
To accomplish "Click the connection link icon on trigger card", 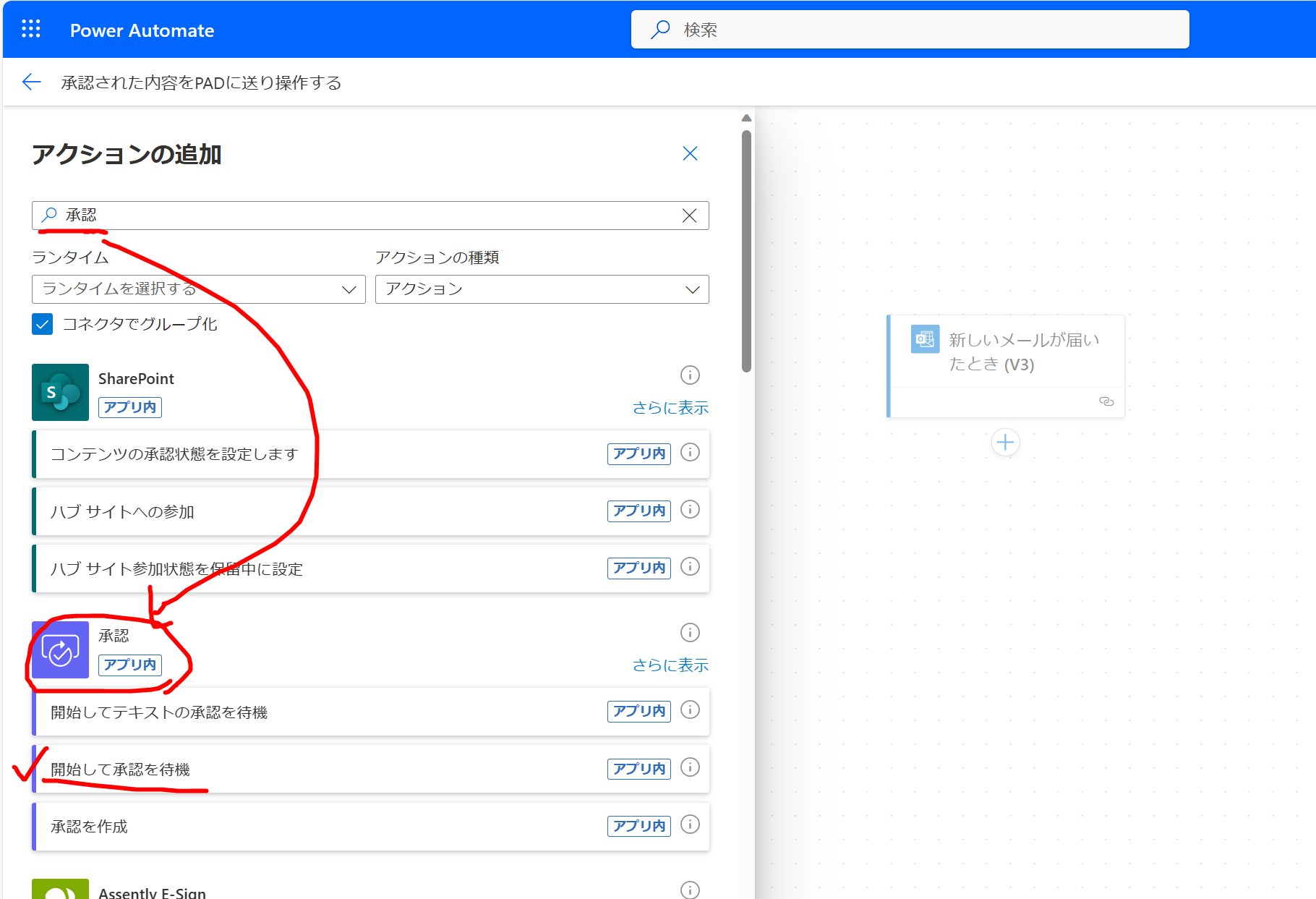I will (1106, 401).
